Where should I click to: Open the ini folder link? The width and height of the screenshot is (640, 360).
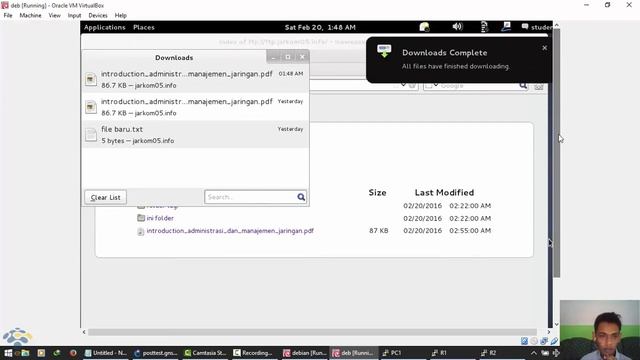tap(160, 218)
